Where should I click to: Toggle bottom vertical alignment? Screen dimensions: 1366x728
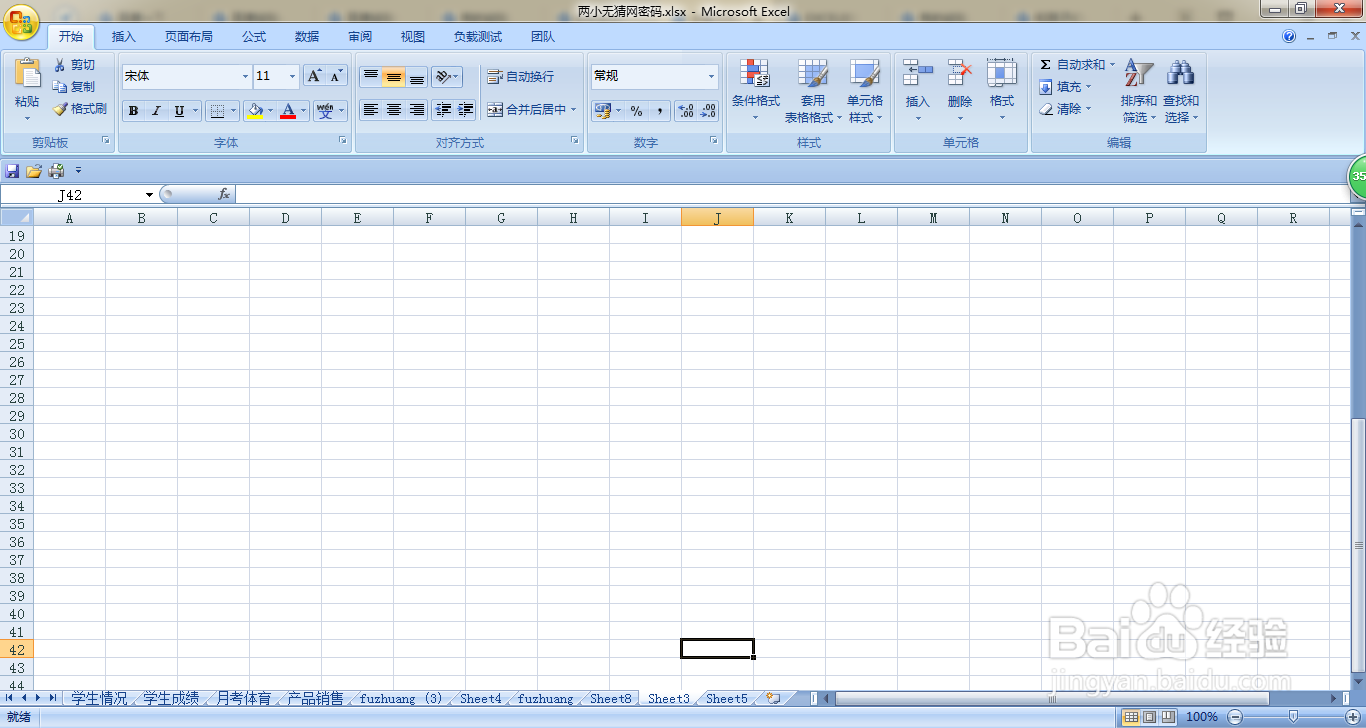[417, 77]
